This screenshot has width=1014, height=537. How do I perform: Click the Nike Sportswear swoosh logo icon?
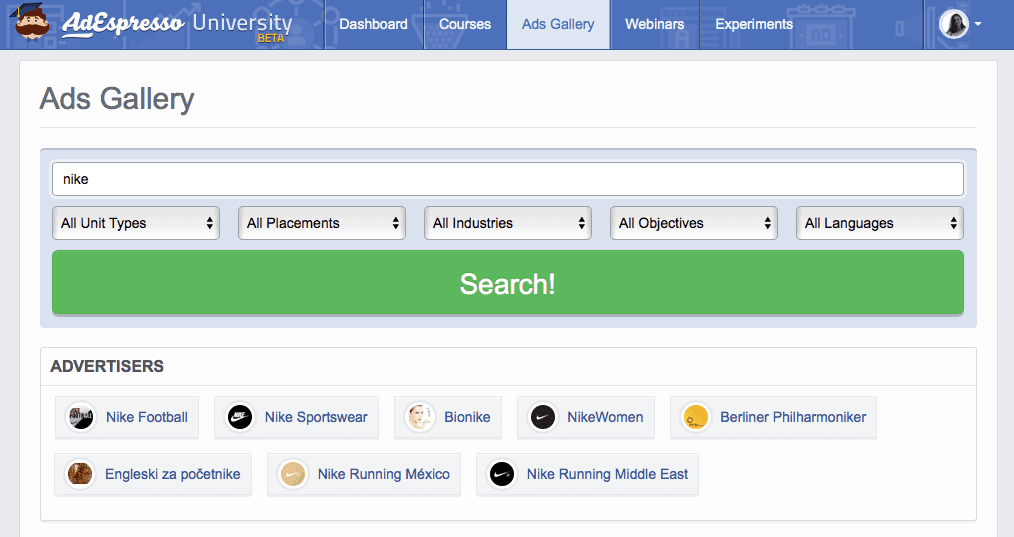pos(239,417)
